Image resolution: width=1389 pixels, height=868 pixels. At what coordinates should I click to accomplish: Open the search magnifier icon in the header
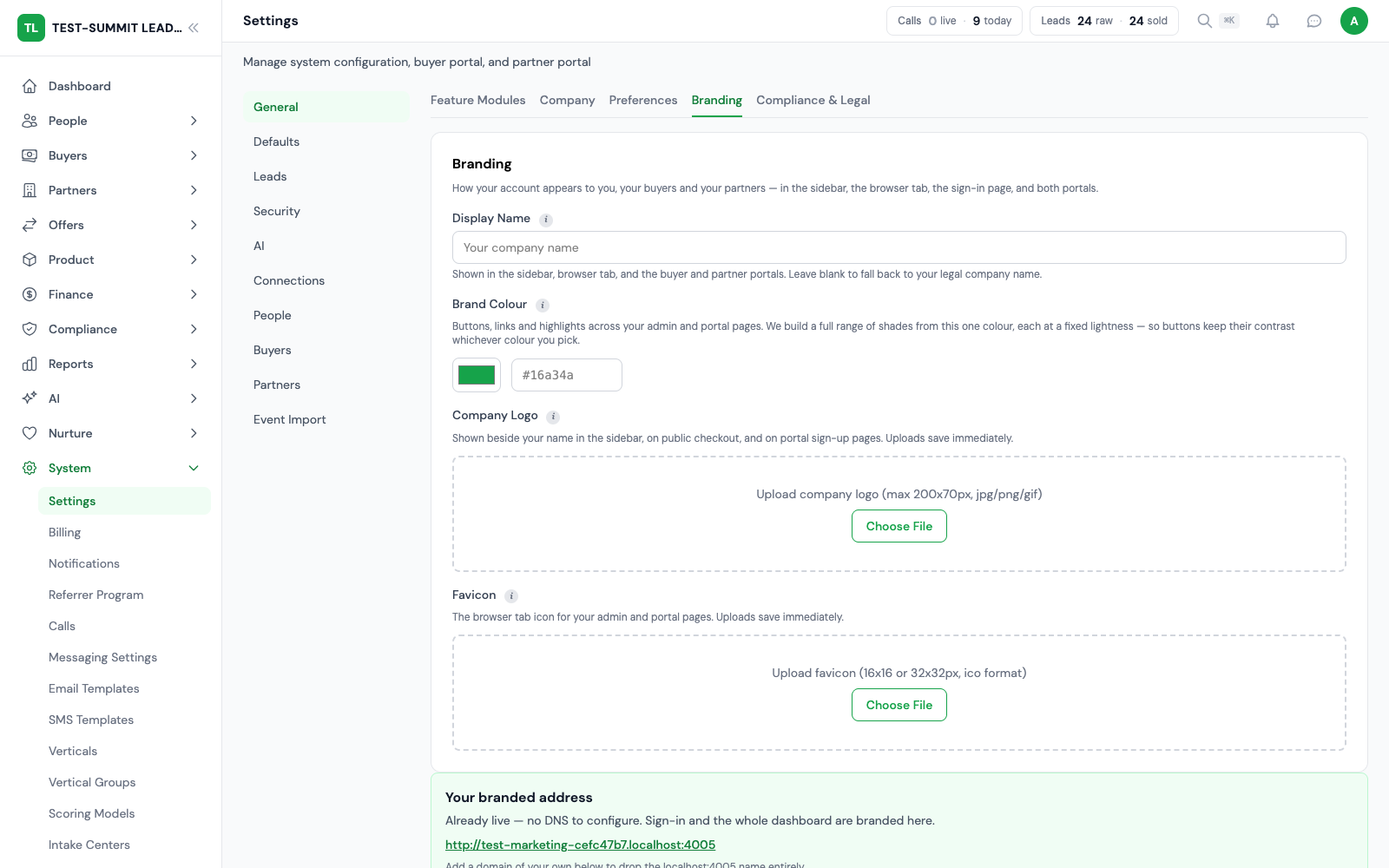tap(1204, 21)
